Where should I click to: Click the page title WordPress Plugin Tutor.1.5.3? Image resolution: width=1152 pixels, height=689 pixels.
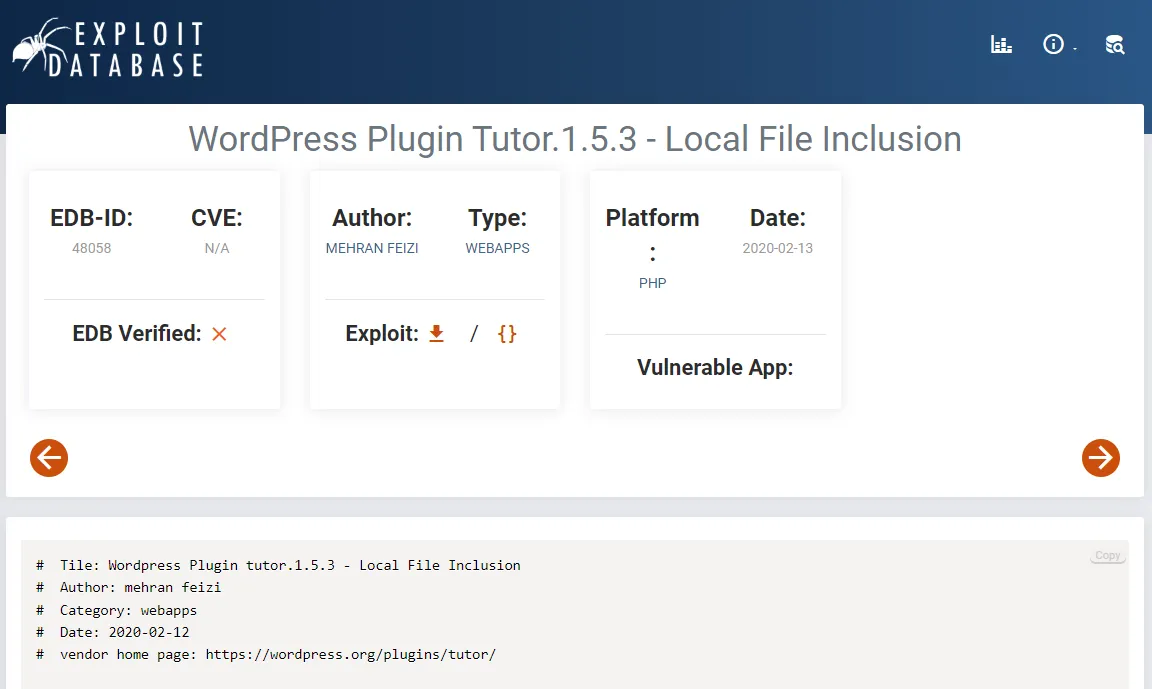tap(575, 139)
